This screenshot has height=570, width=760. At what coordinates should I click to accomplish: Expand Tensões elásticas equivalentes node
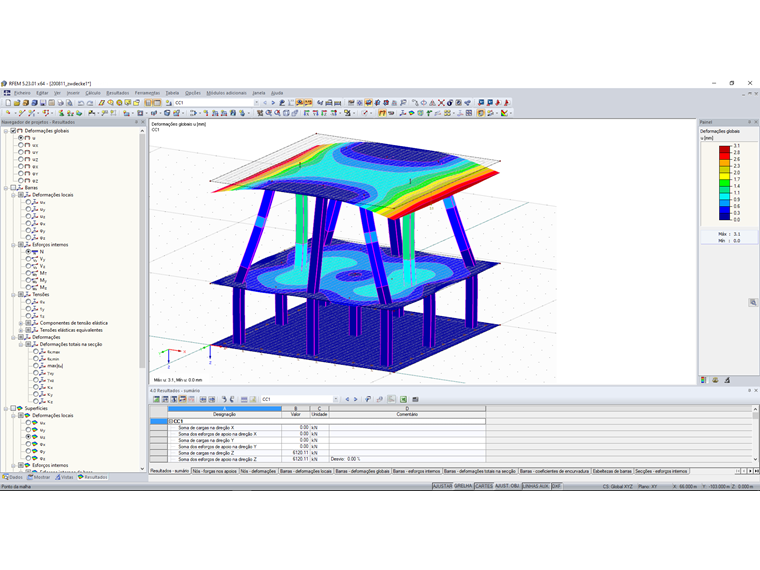[21, 330]
